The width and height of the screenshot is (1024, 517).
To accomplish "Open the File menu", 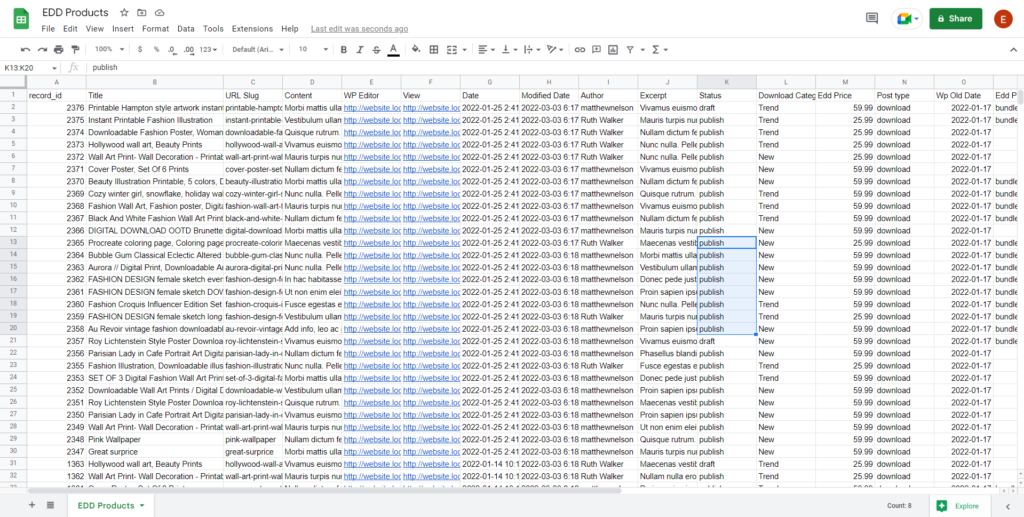I will coord(48,29).
